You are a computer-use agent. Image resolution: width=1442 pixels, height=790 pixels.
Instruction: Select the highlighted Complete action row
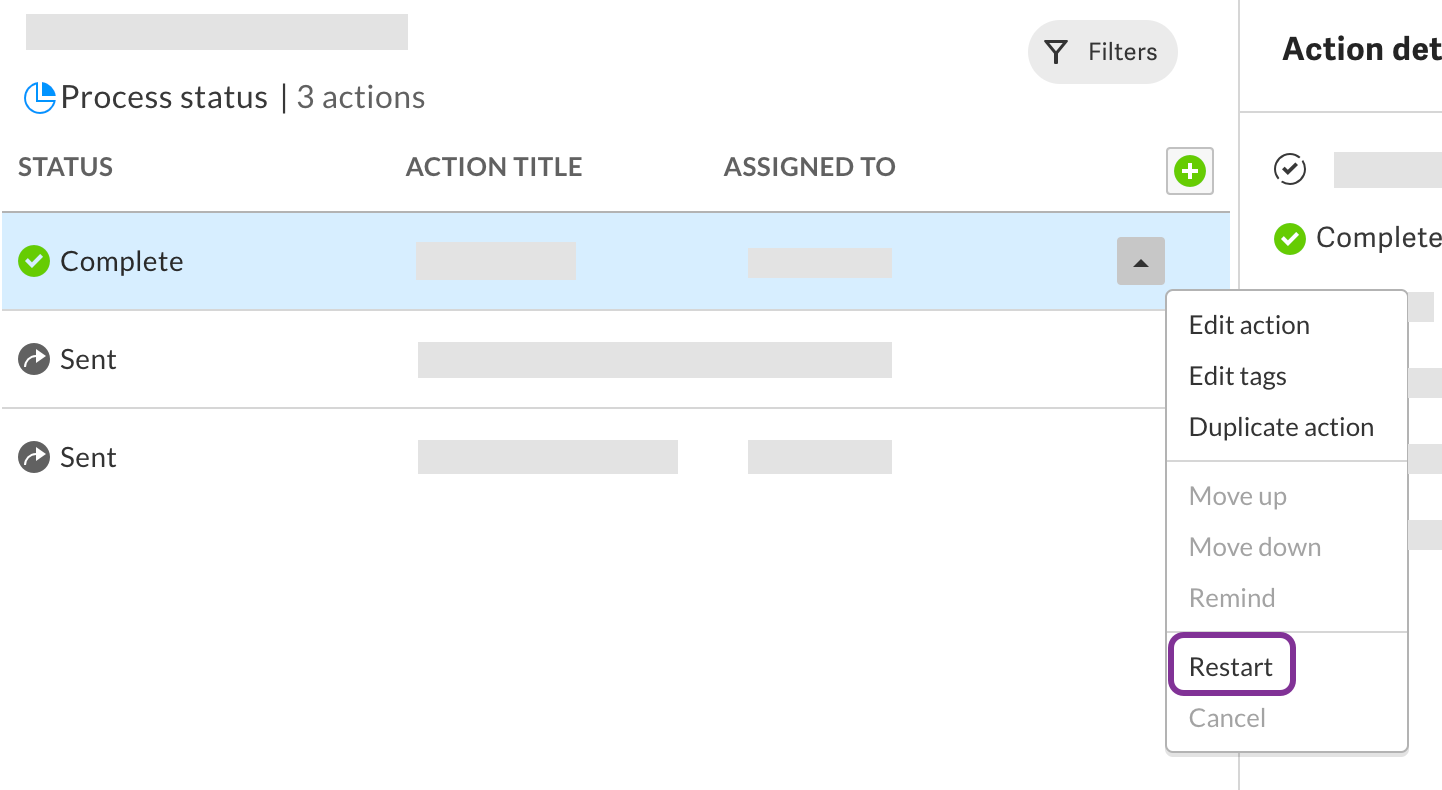[x=616, y=261]
